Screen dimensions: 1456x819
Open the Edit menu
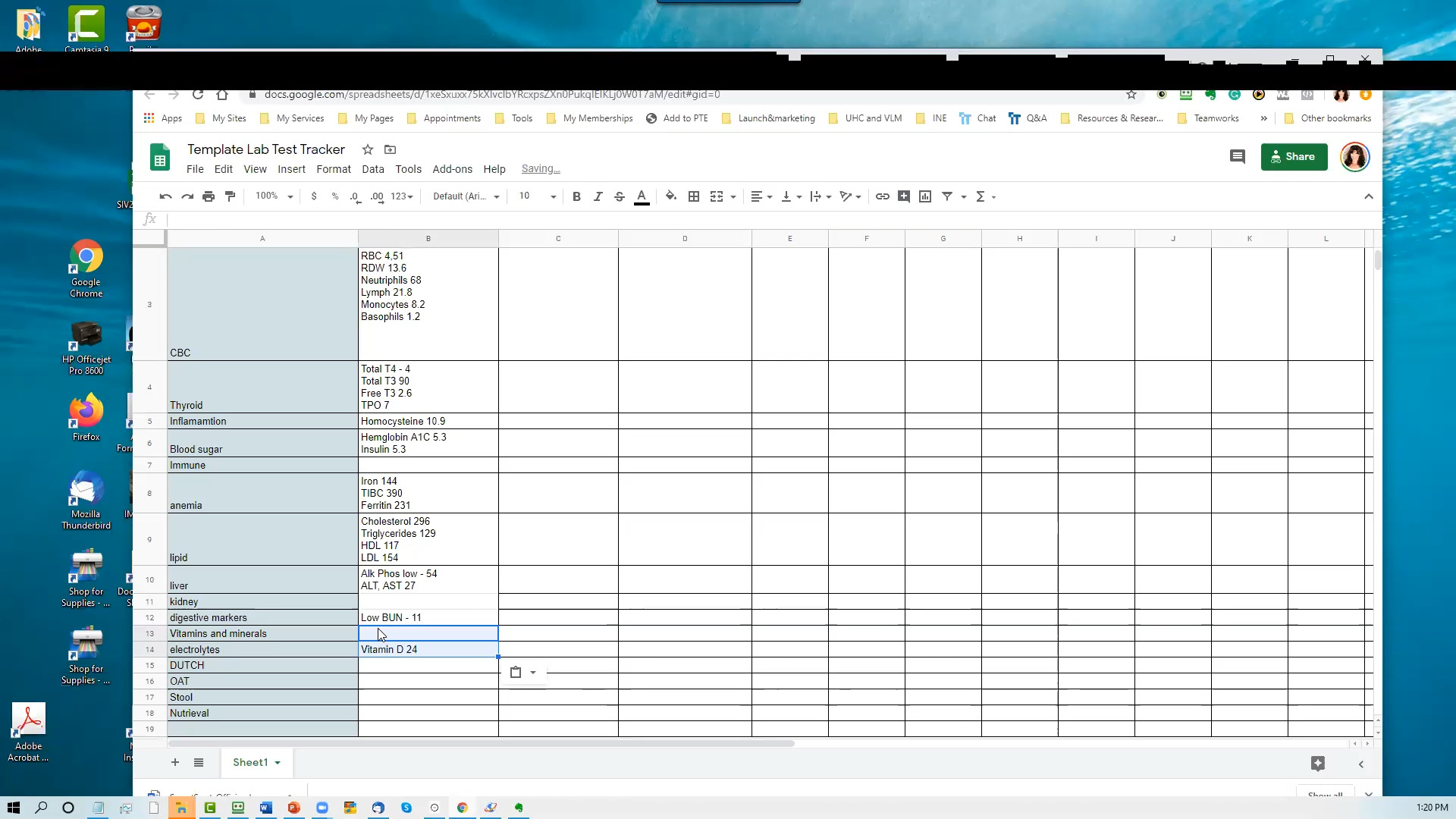tap(223, 169)
